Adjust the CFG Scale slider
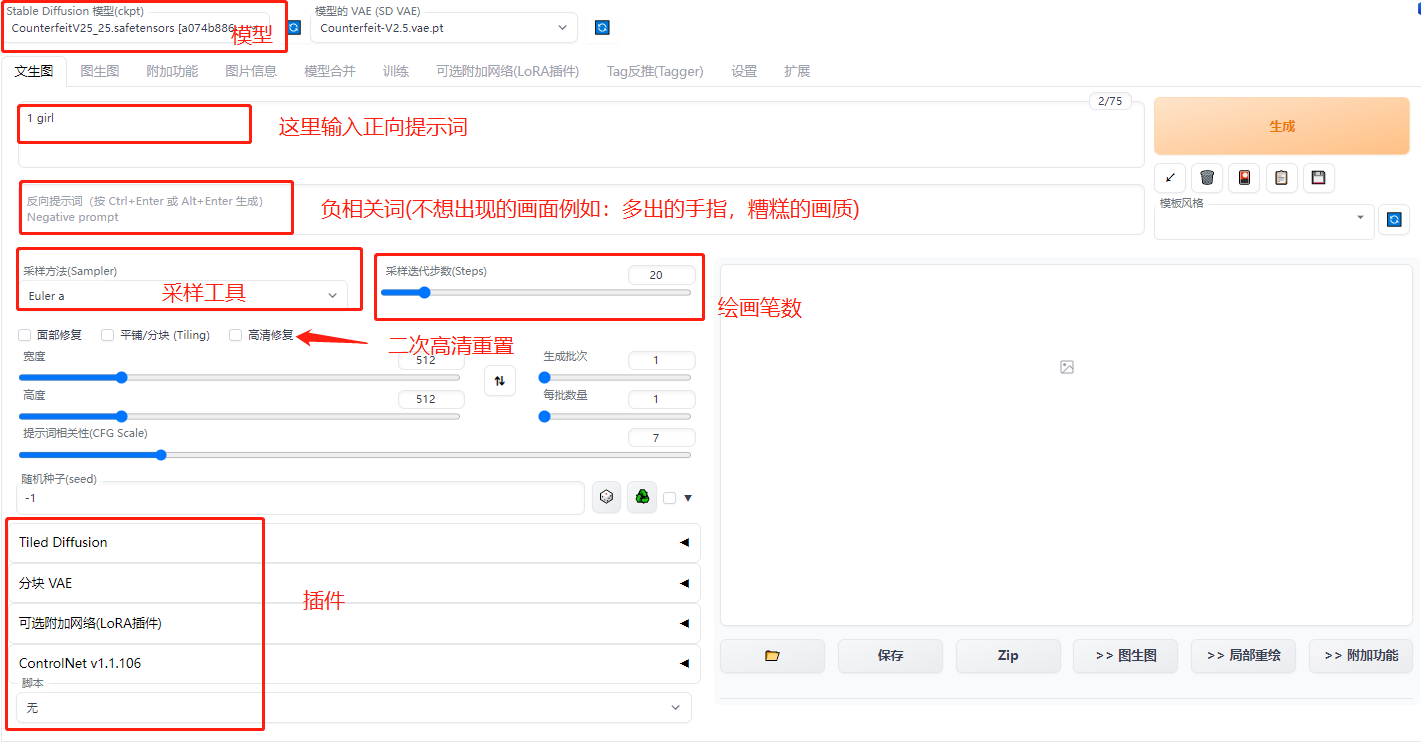Image resolution: width=1421 pixels, height=742 pixels. coord(355,455)
